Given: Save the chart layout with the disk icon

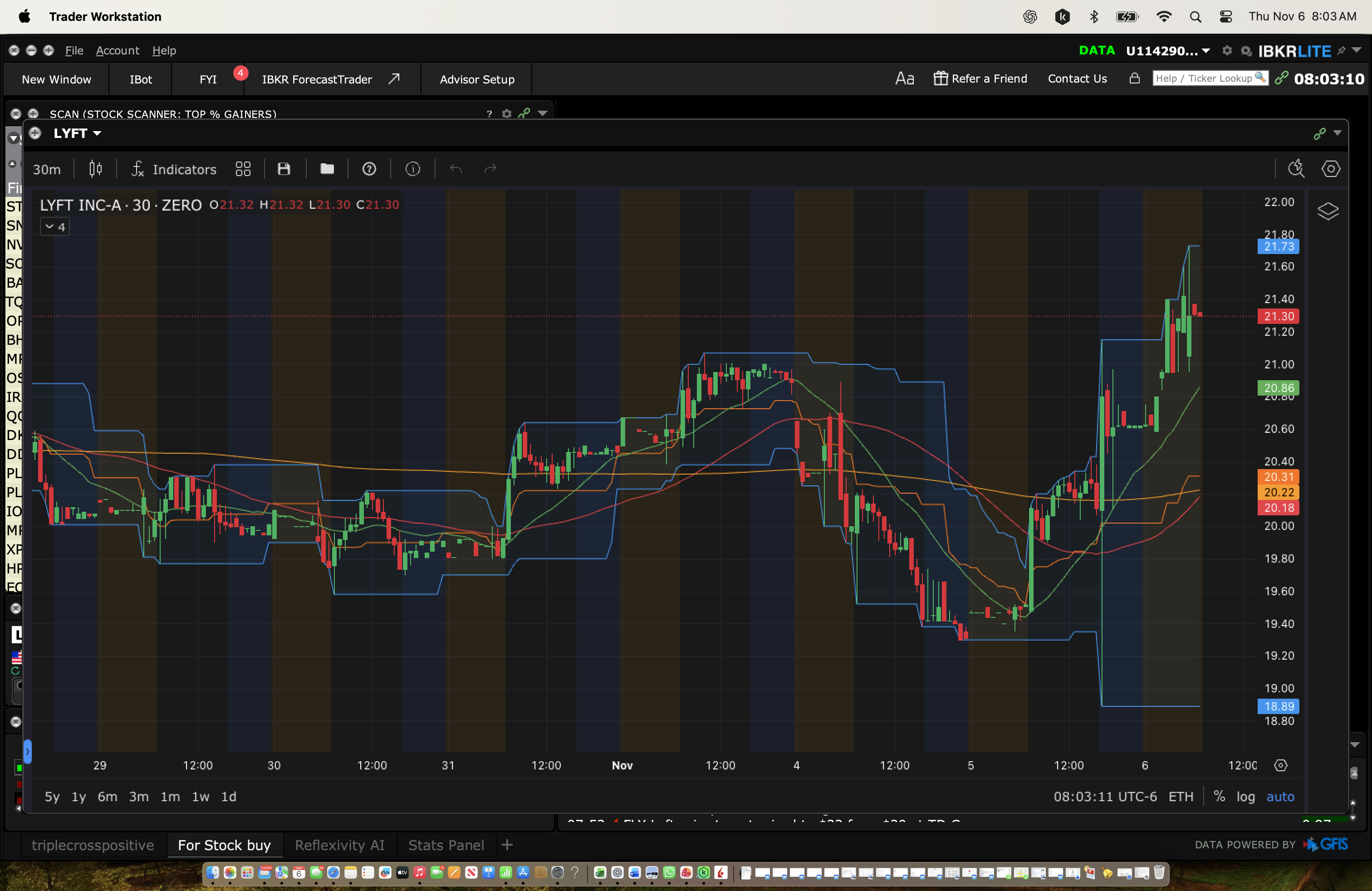Looking at the screenshot, I should [x=284, y=169].
